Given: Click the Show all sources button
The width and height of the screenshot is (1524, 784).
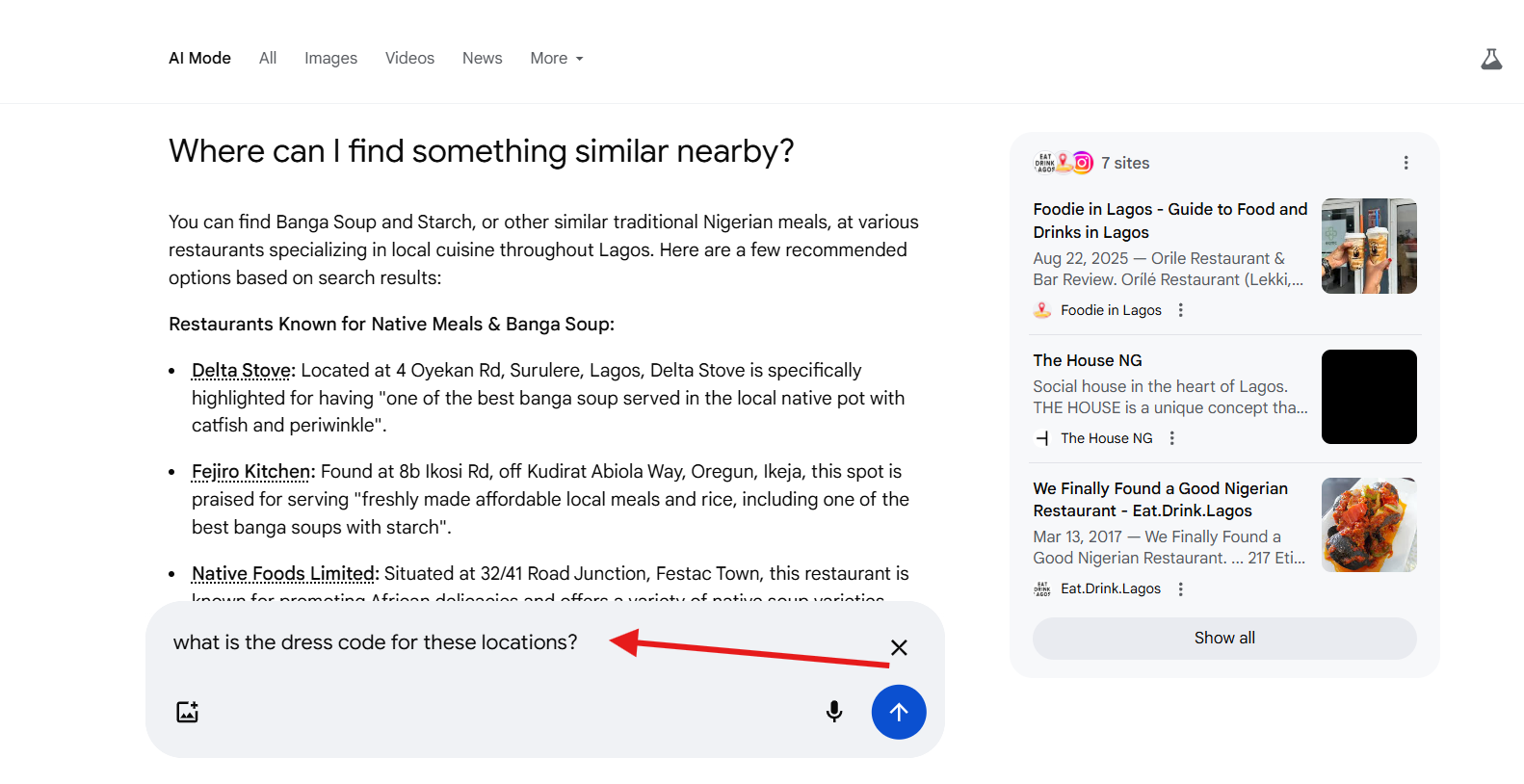Looking at the screenshot, I should click(1224, 639).
